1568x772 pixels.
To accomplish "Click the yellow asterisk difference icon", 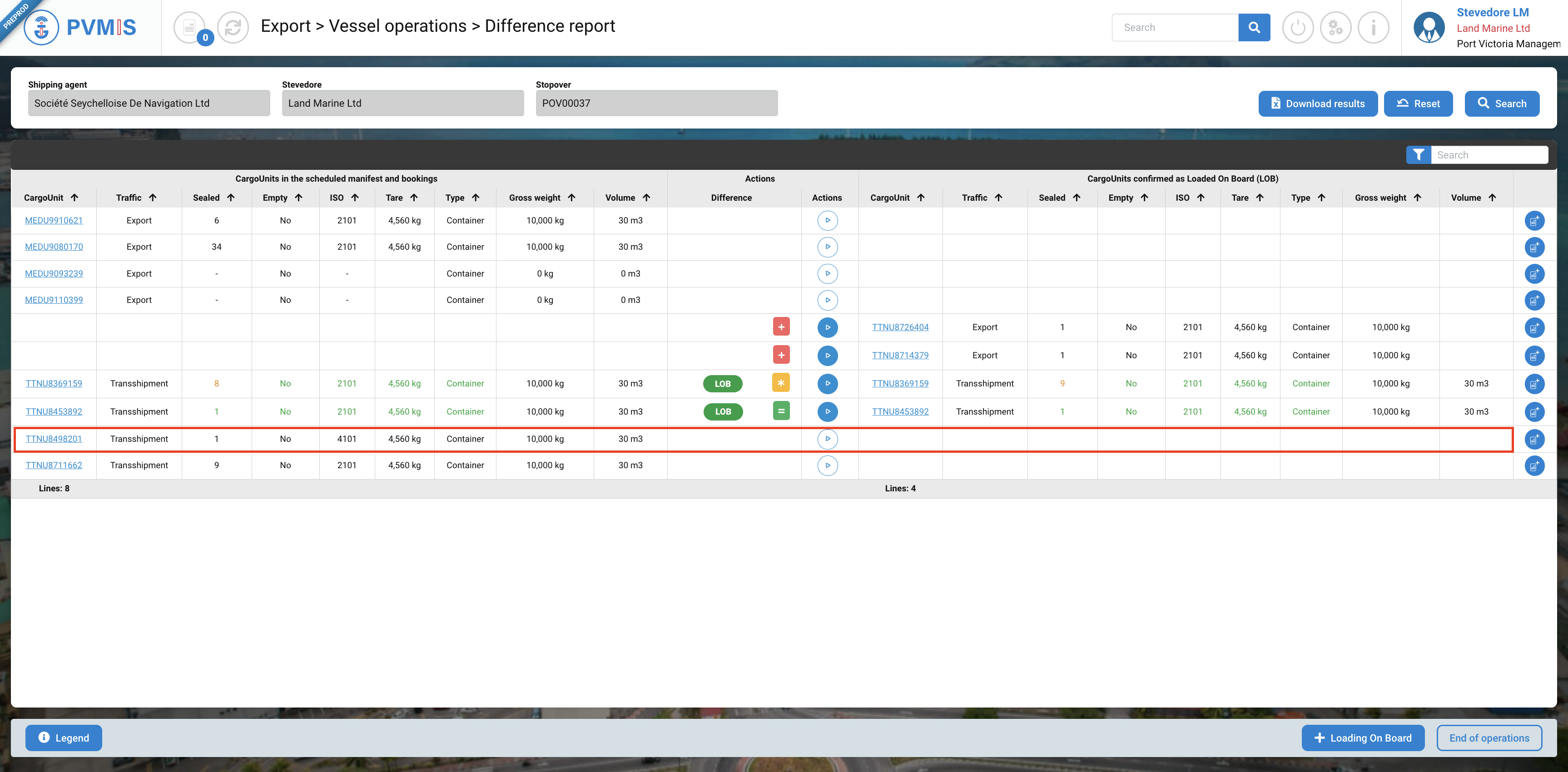I will coord(781,383).
